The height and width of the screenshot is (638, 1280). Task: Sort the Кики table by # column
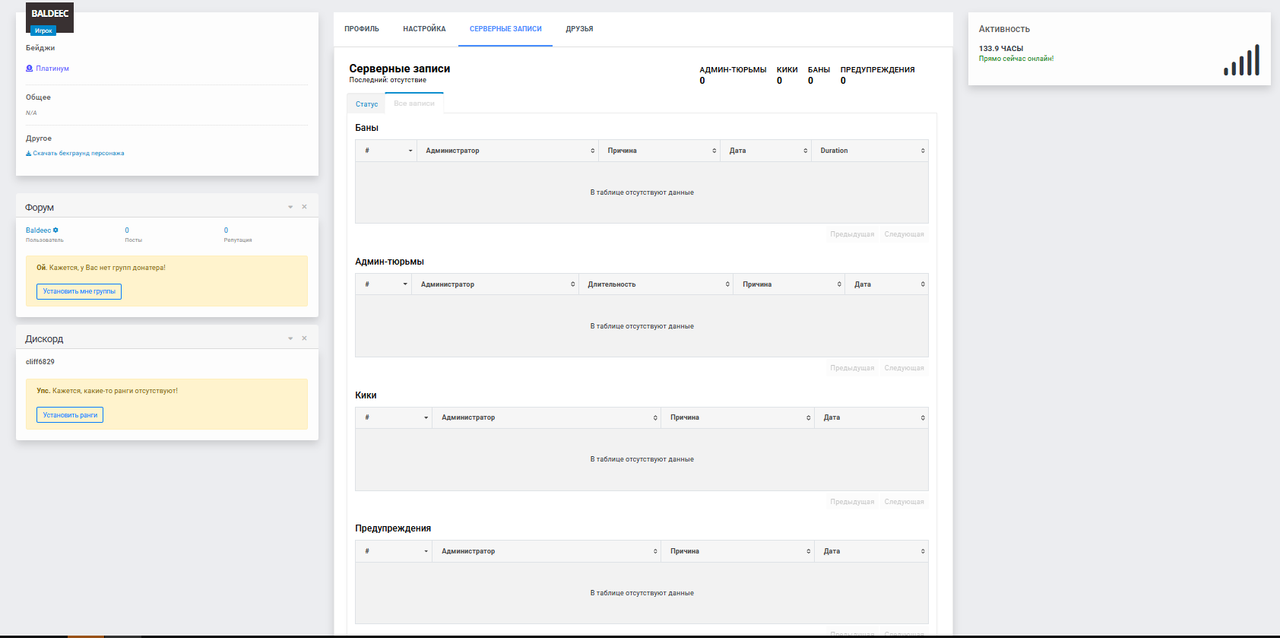394,418
